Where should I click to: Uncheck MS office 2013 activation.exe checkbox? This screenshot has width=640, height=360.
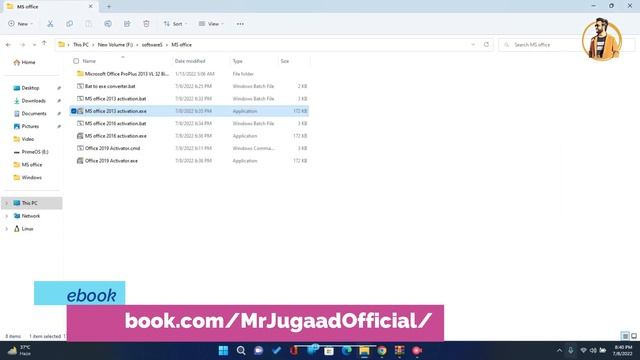[x=73, y=111]
